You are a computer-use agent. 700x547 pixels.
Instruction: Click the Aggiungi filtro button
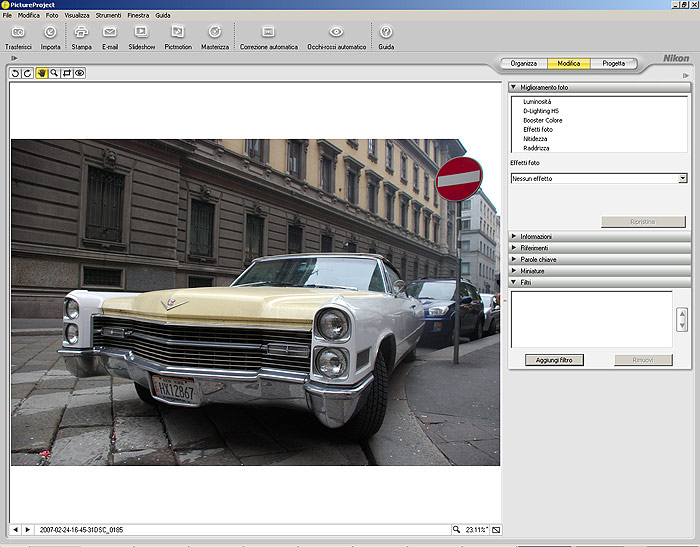[554, 360]
